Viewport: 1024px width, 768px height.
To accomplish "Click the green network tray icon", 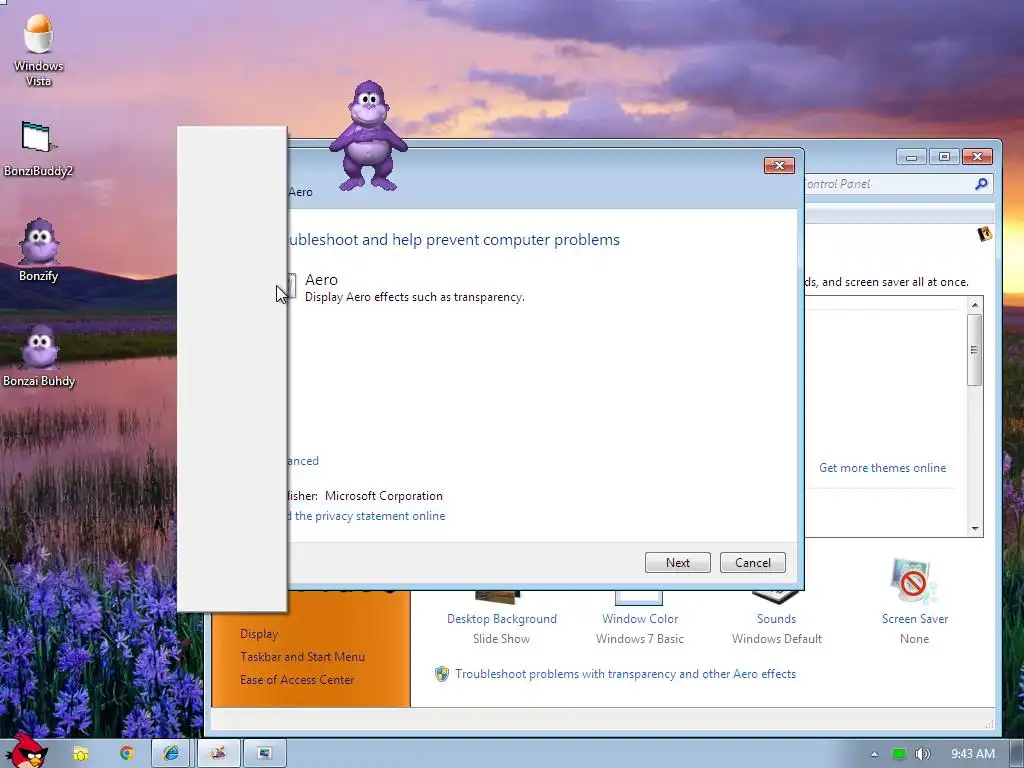I will [x=899, y=754].
